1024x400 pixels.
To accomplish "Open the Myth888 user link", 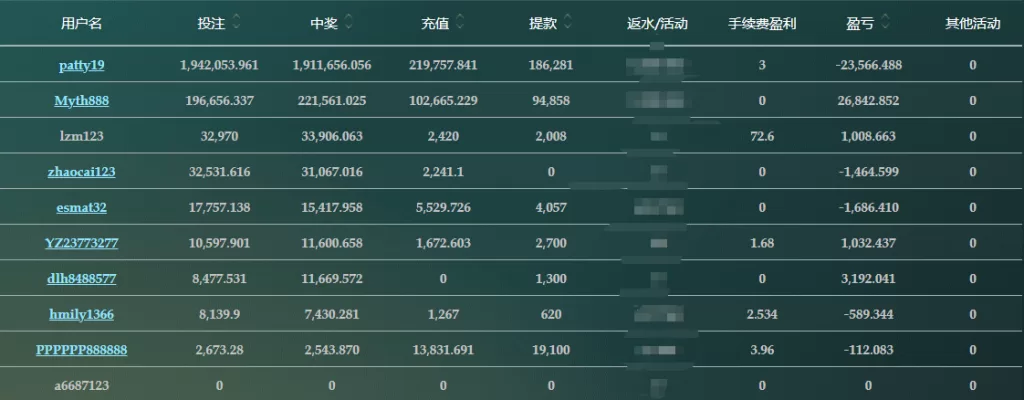I will point(81,101).
